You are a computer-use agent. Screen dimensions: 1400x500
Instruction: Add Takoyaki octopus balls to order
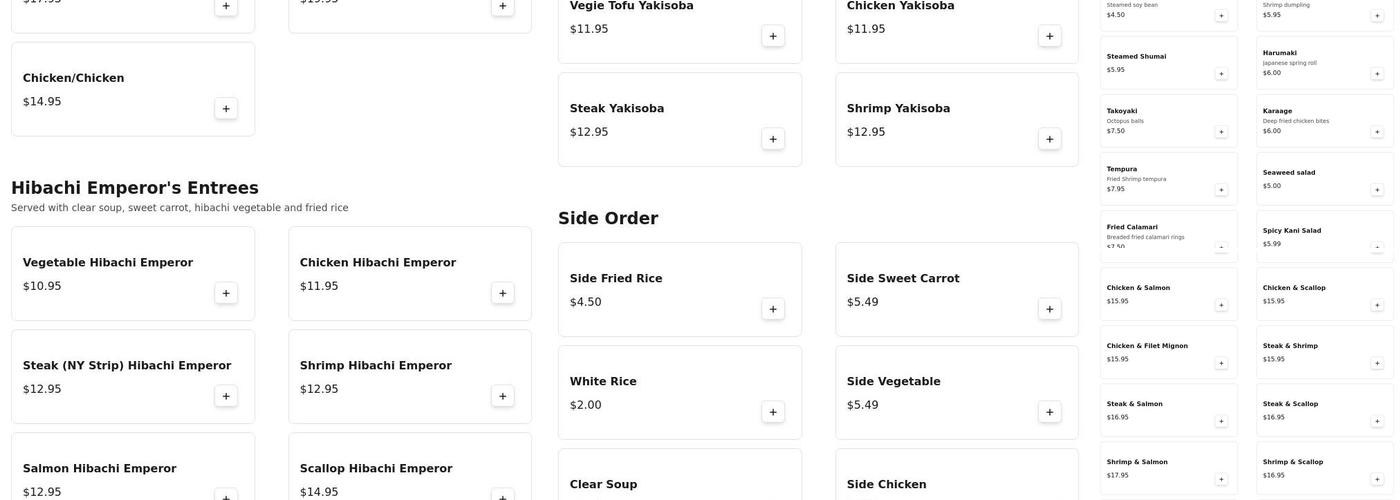pyautogui.click(x=1221, y=132)
